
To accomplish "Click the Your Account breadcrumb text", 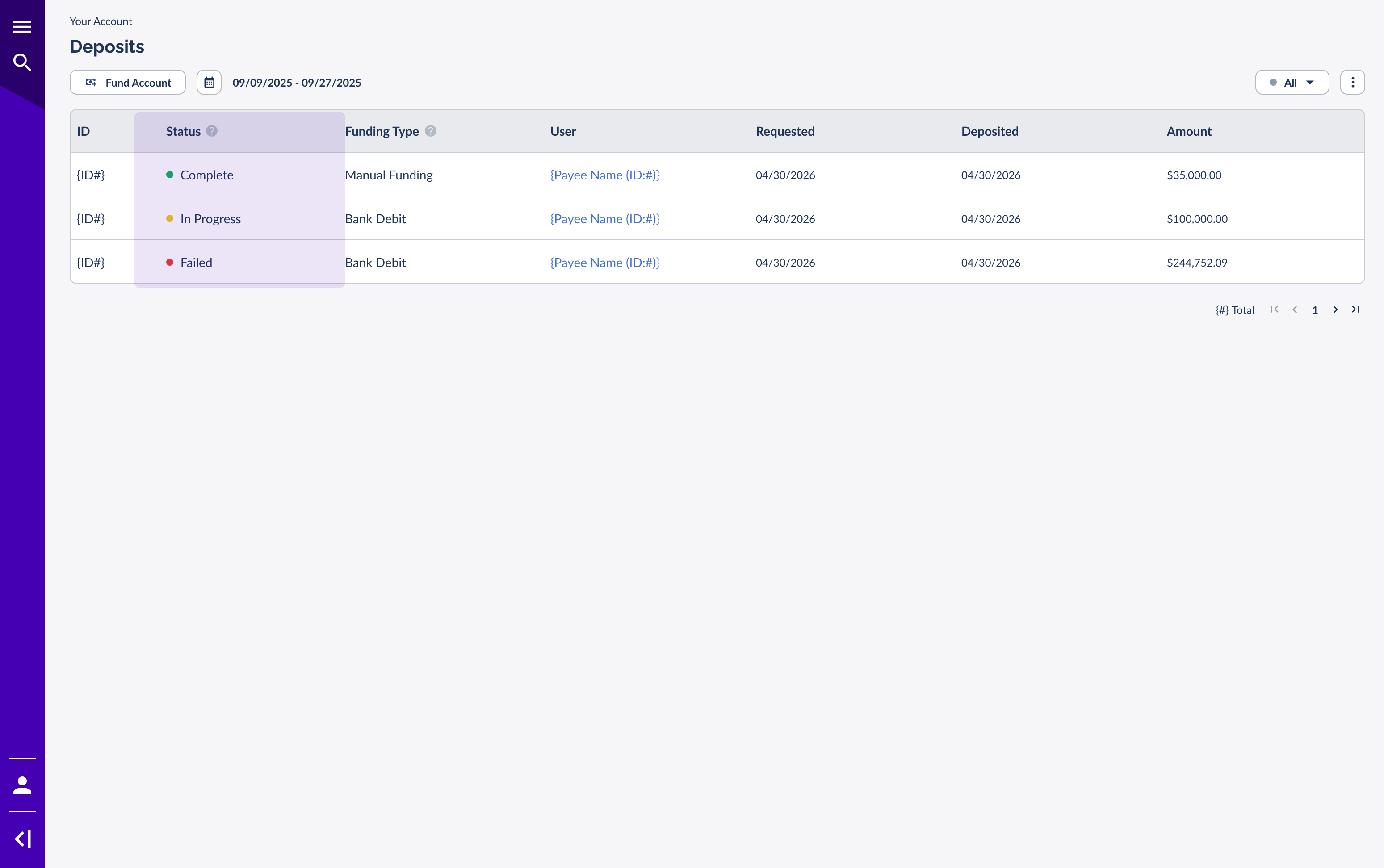I will click(101, 21).
